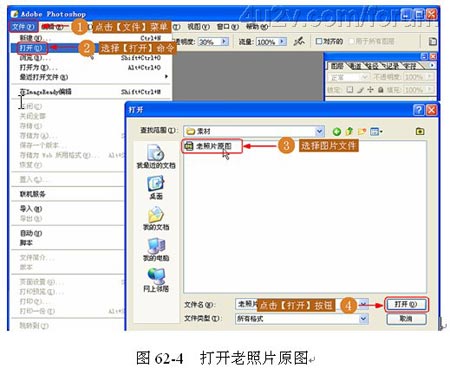Open the view menu icon in Open dialog

pos(376,131)
